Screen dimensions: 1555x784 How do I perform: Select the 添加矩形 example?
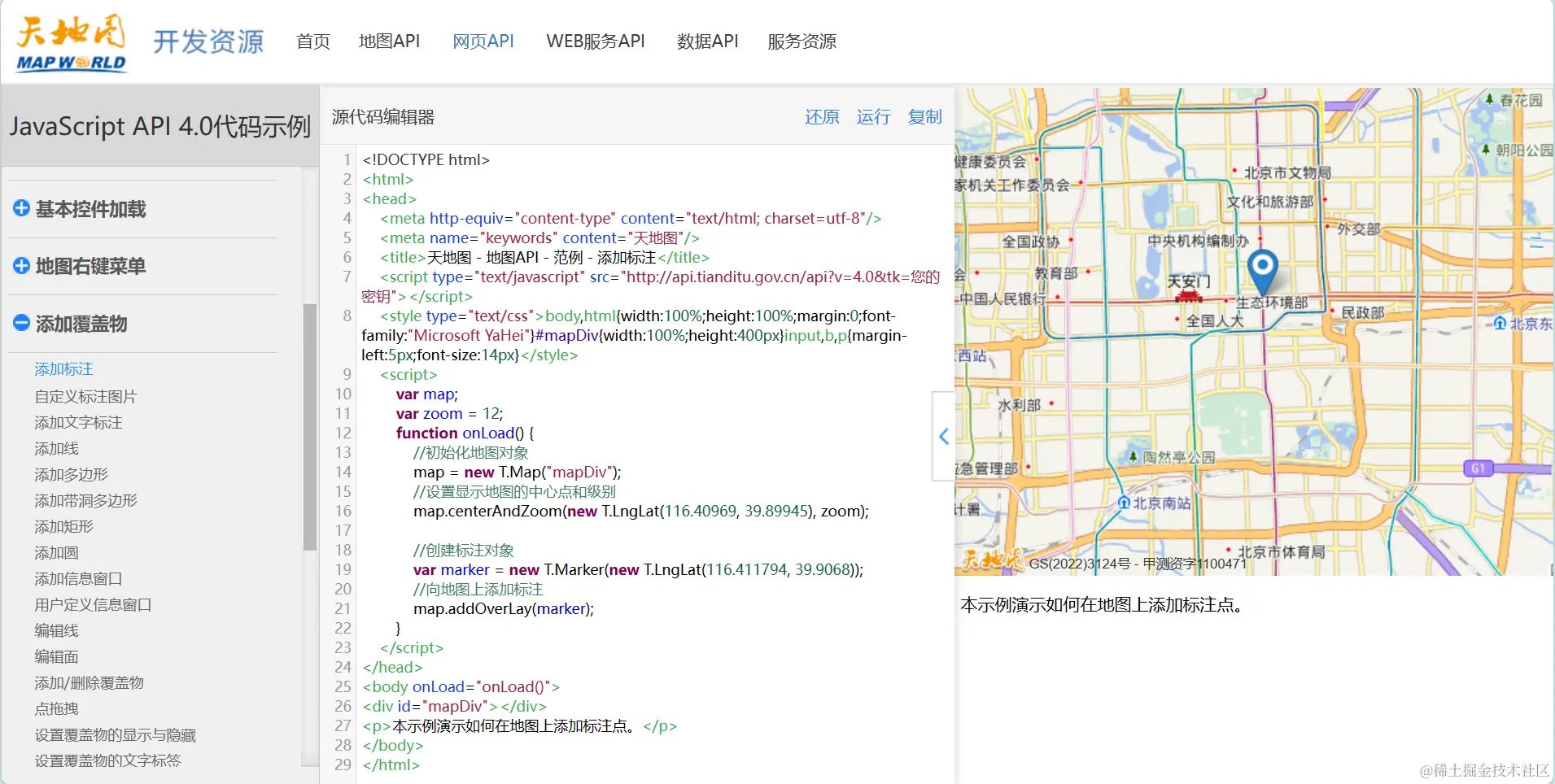pos(63,527)
